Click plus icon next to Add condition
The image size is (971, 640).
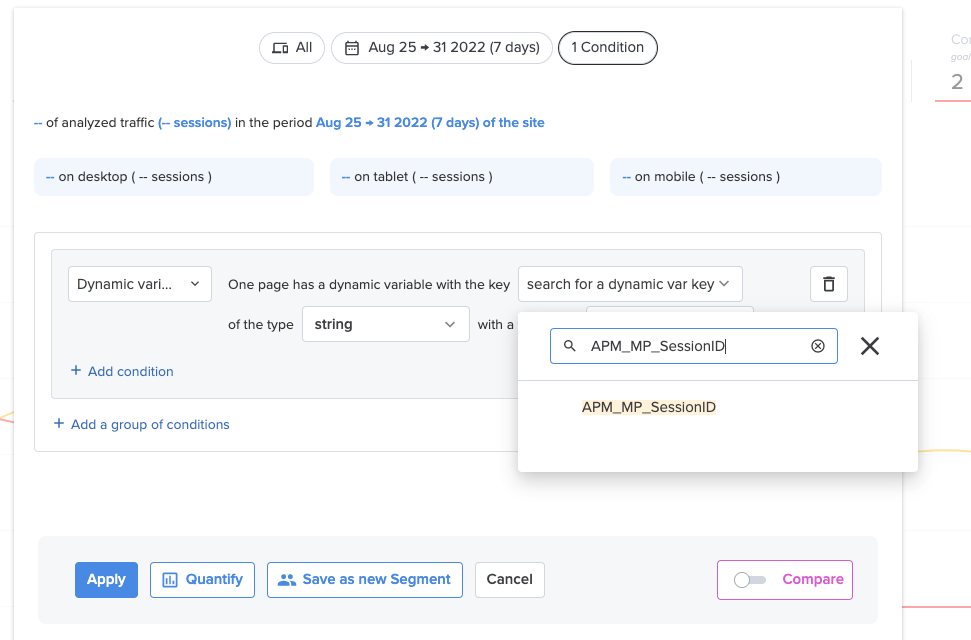click(x=76, y=370)
